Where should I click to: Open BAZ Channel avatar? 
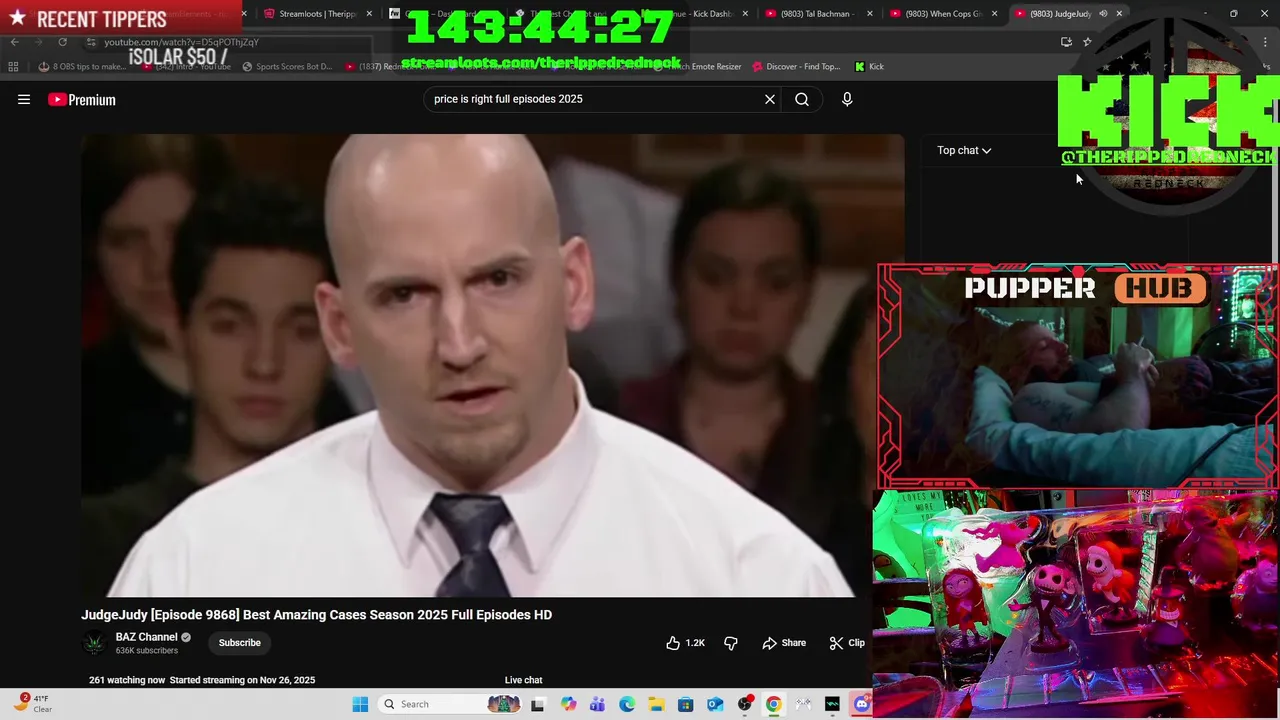pyautogui.click(x=95, y=643)
